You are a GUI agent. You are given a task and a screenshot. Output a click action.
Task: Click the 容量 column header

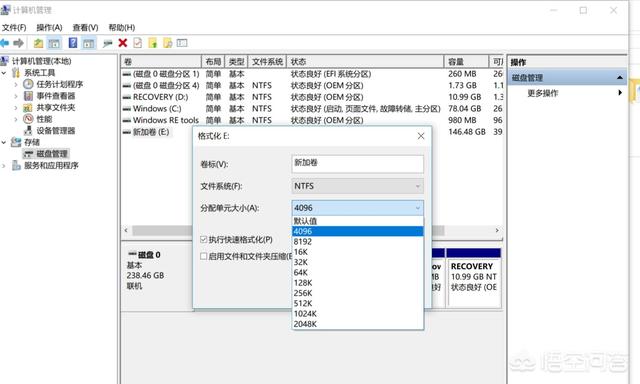tap(467, 62)
